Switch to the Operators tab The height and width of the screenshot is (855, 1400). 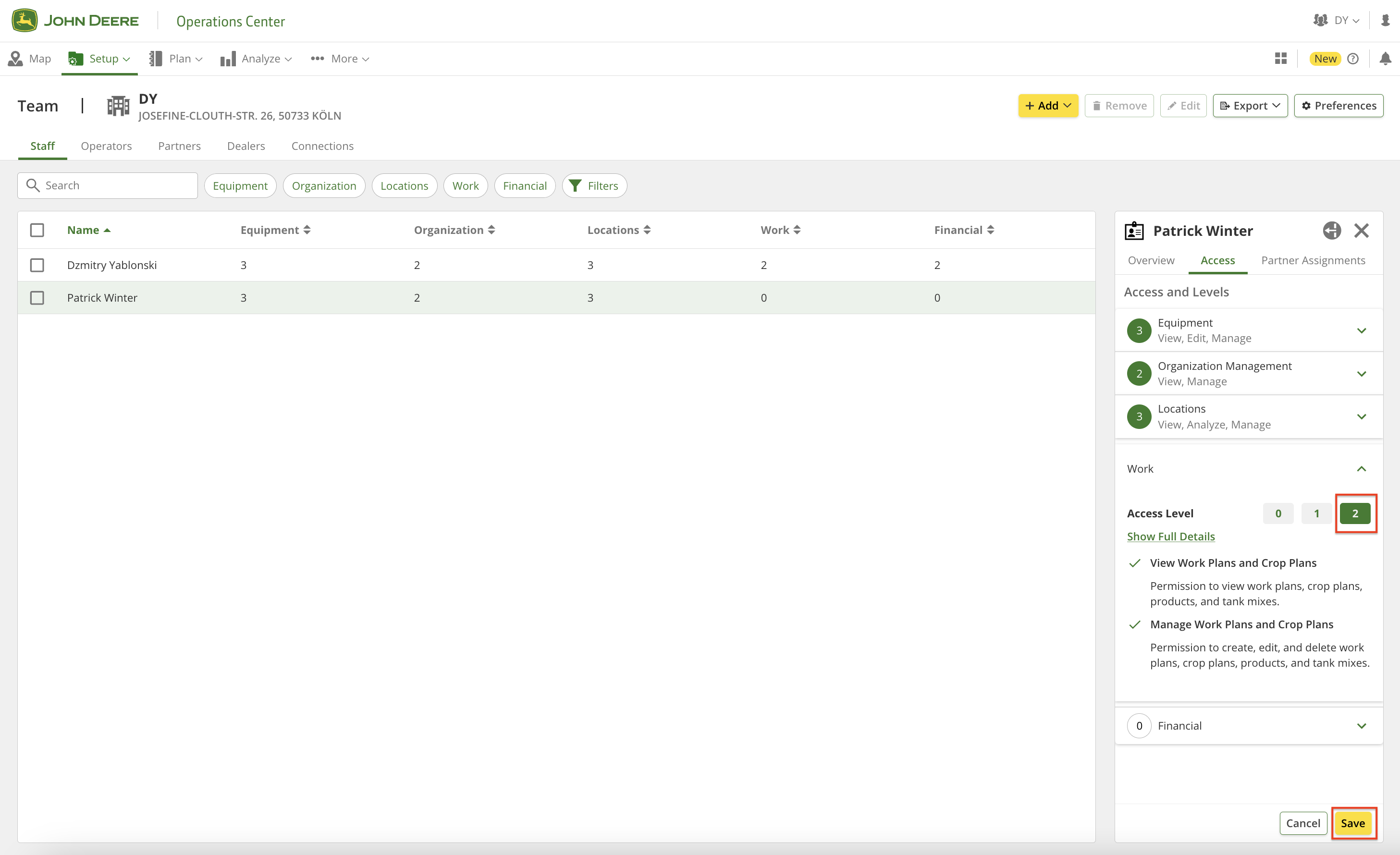click(x=106, y=146)
